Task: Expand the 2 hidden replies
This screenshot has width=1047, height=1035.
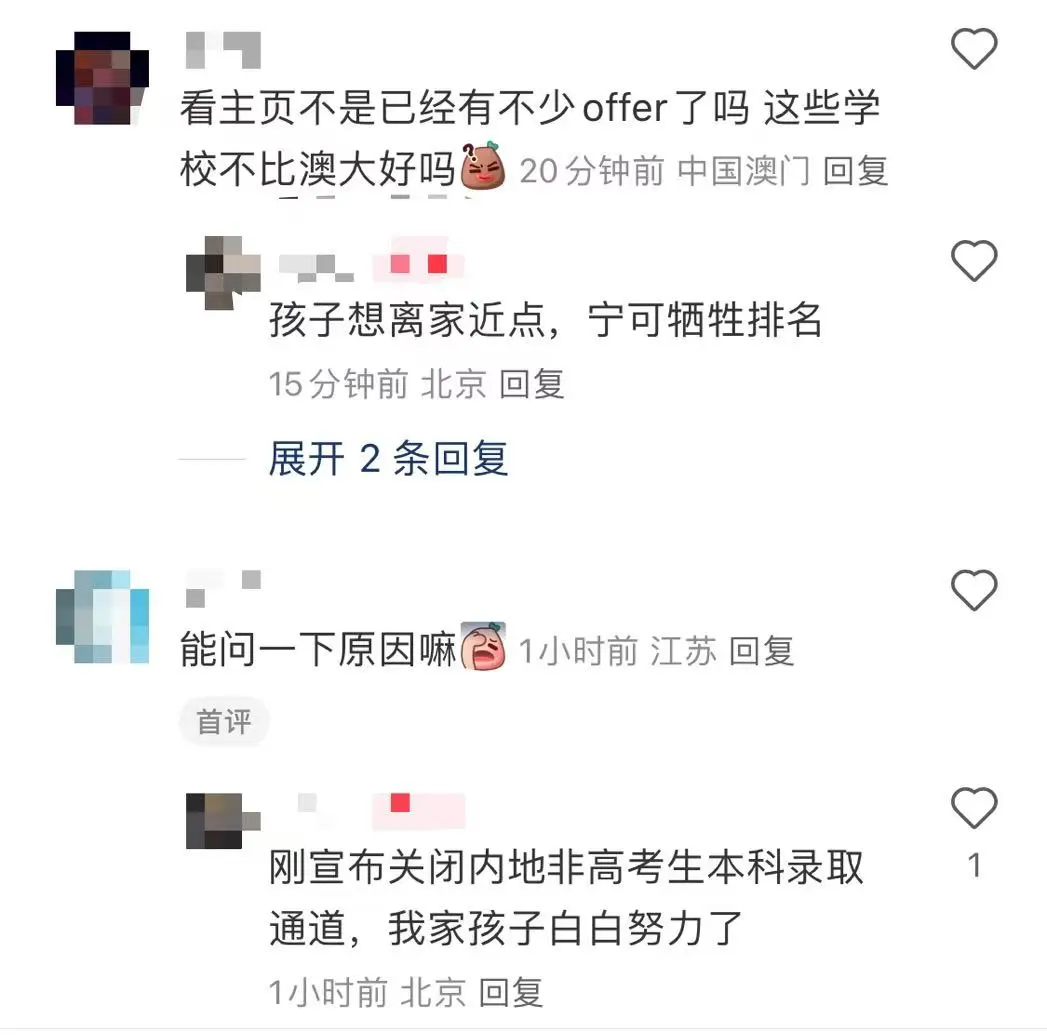Action: pyautogui.click(x=388, y=459)
